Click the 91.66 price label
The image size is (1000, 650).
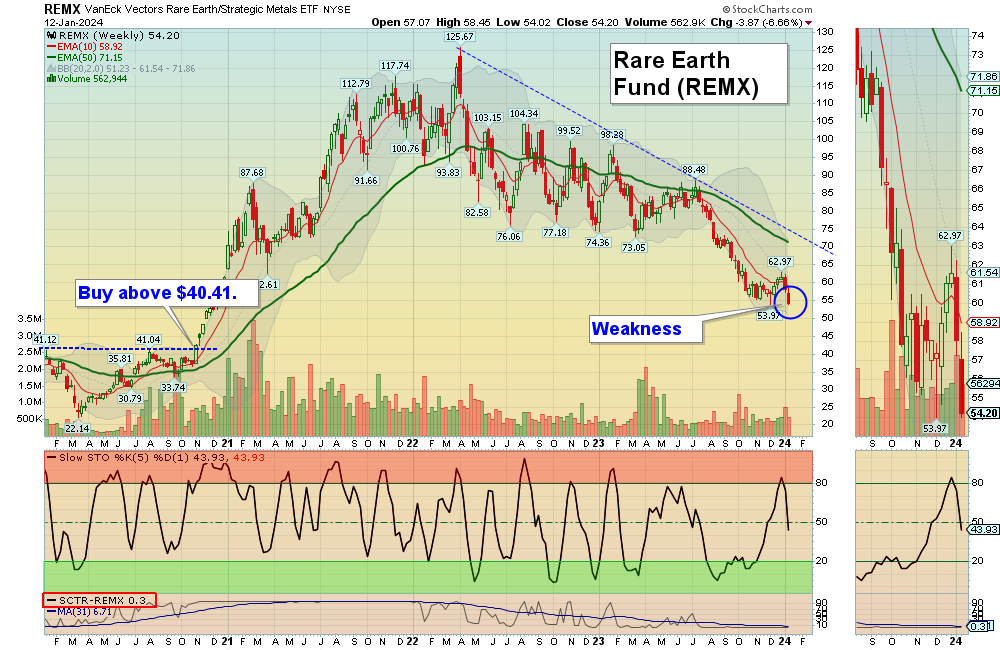click(x=366, y=181)
